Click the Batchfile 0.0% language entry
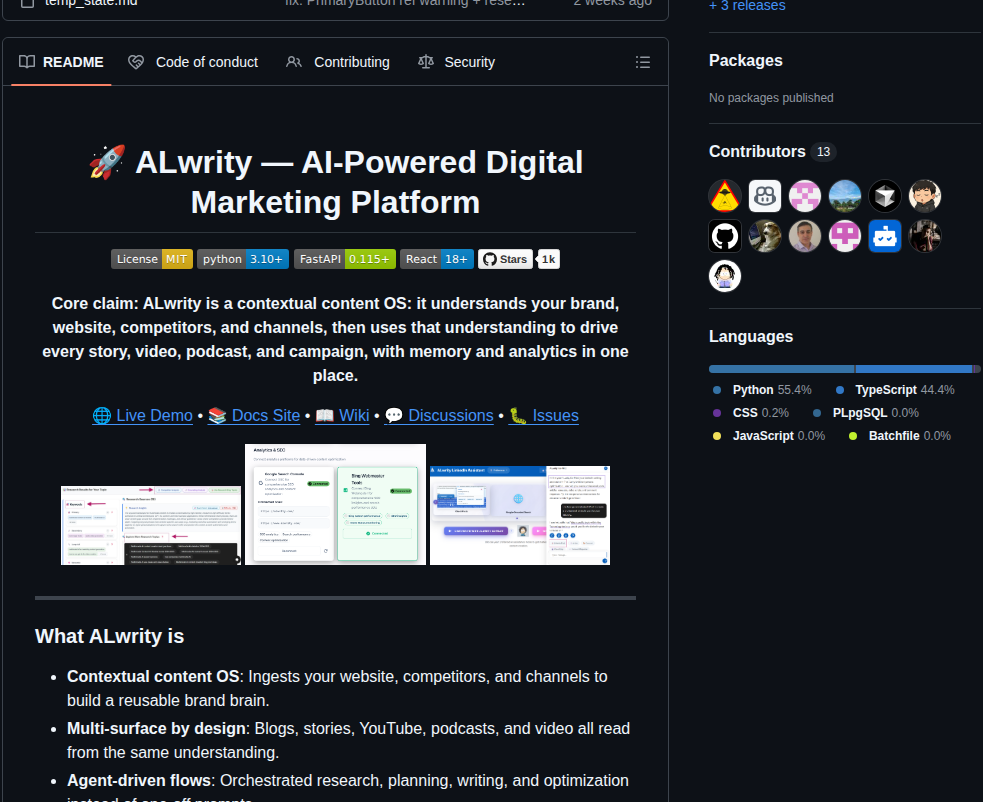This screenshot has height=802, width=983. [899, 436]
